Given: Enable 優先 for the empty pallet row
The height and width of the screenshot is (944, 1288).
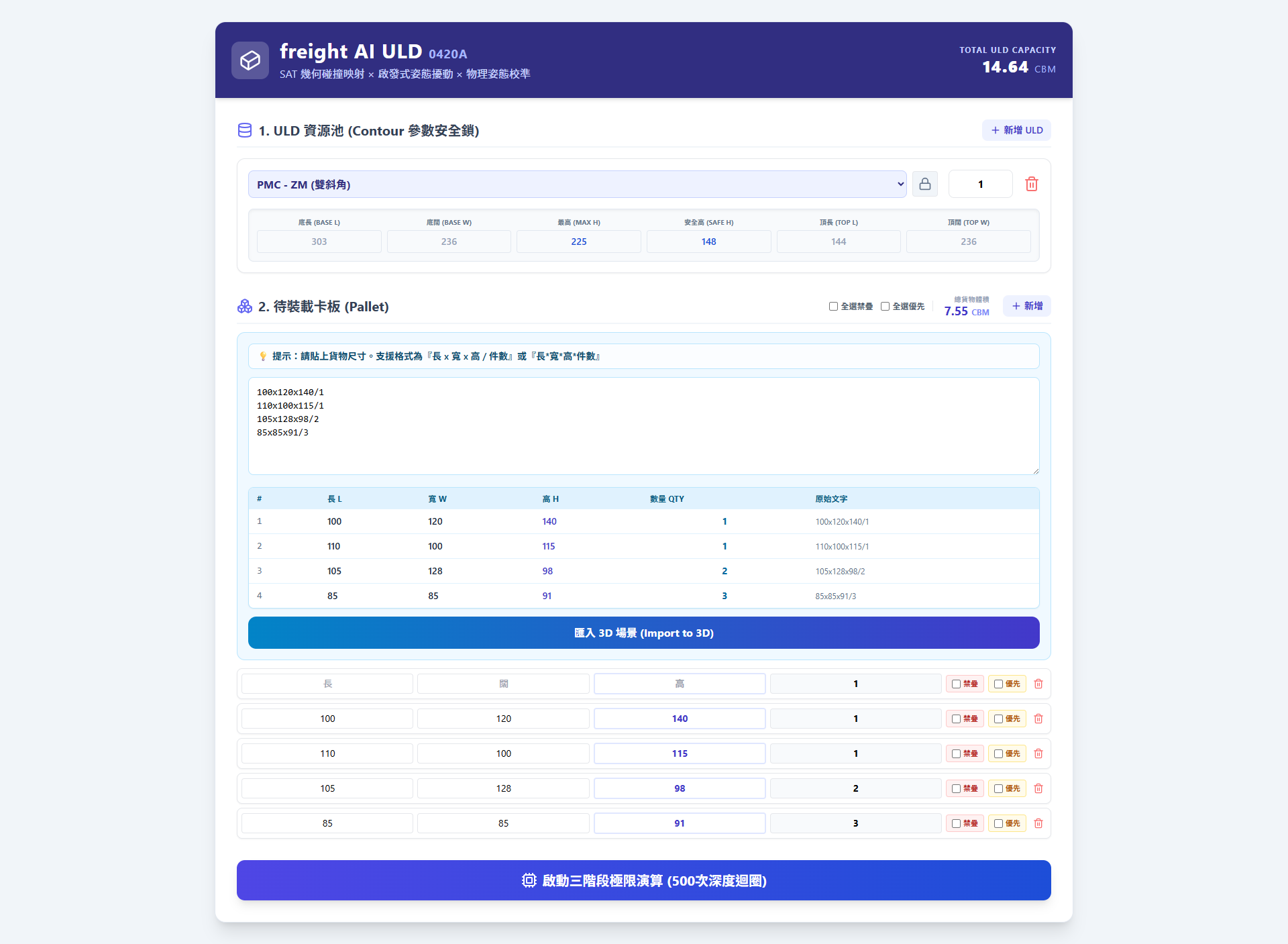Looking at the screenshot, I should 998,684.
